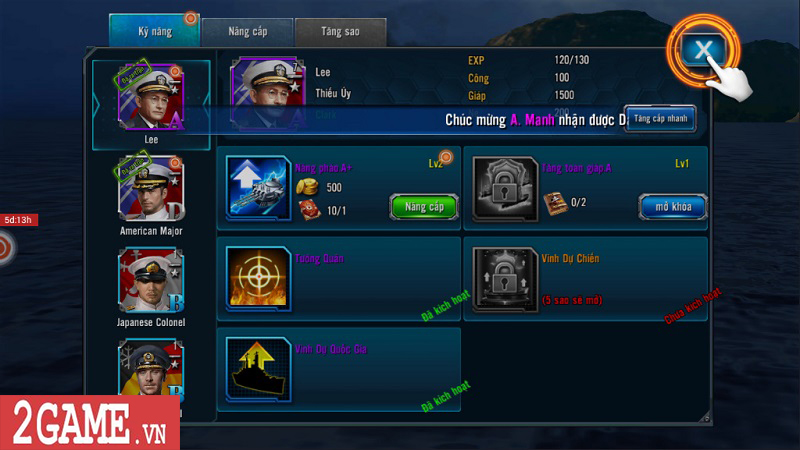
Task: Switch to the Kỹ năng tab
Action: tap(155, 31)
